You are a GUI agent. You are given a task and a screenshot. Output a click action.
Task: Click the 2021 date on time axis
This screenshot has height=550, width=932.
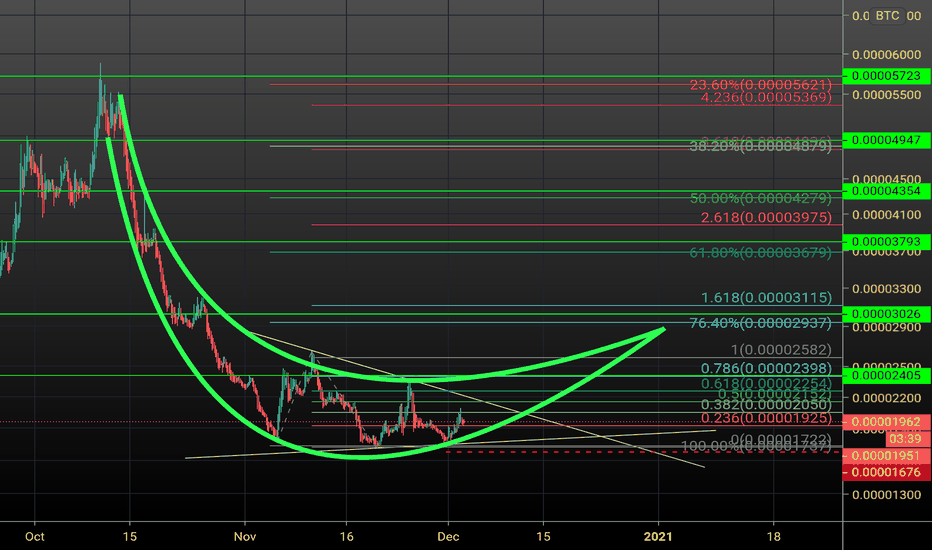pyautogui.click(x=659, y=536)
